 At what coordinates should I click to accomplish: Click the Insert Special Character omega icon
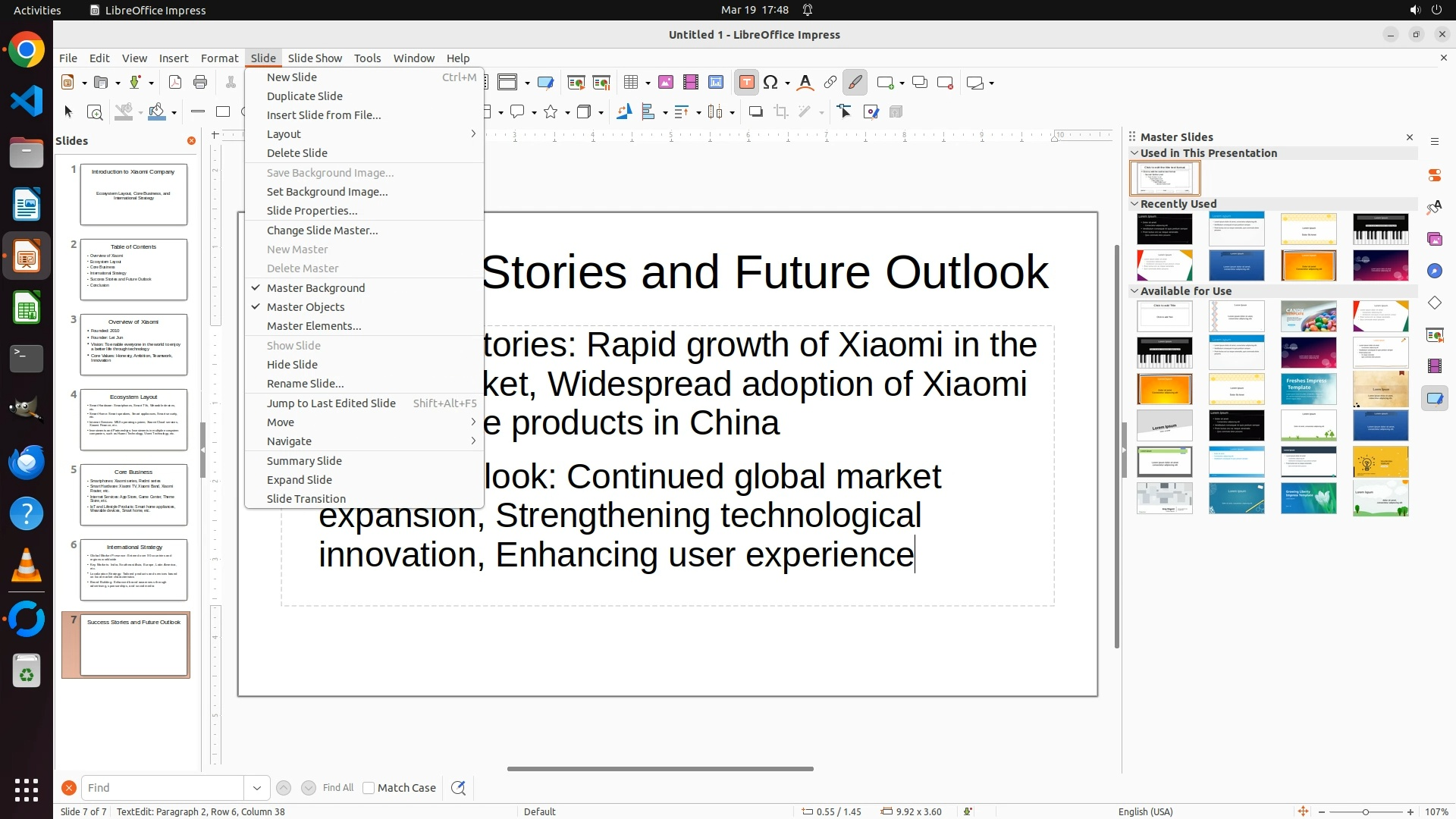(x=770, y=83)
